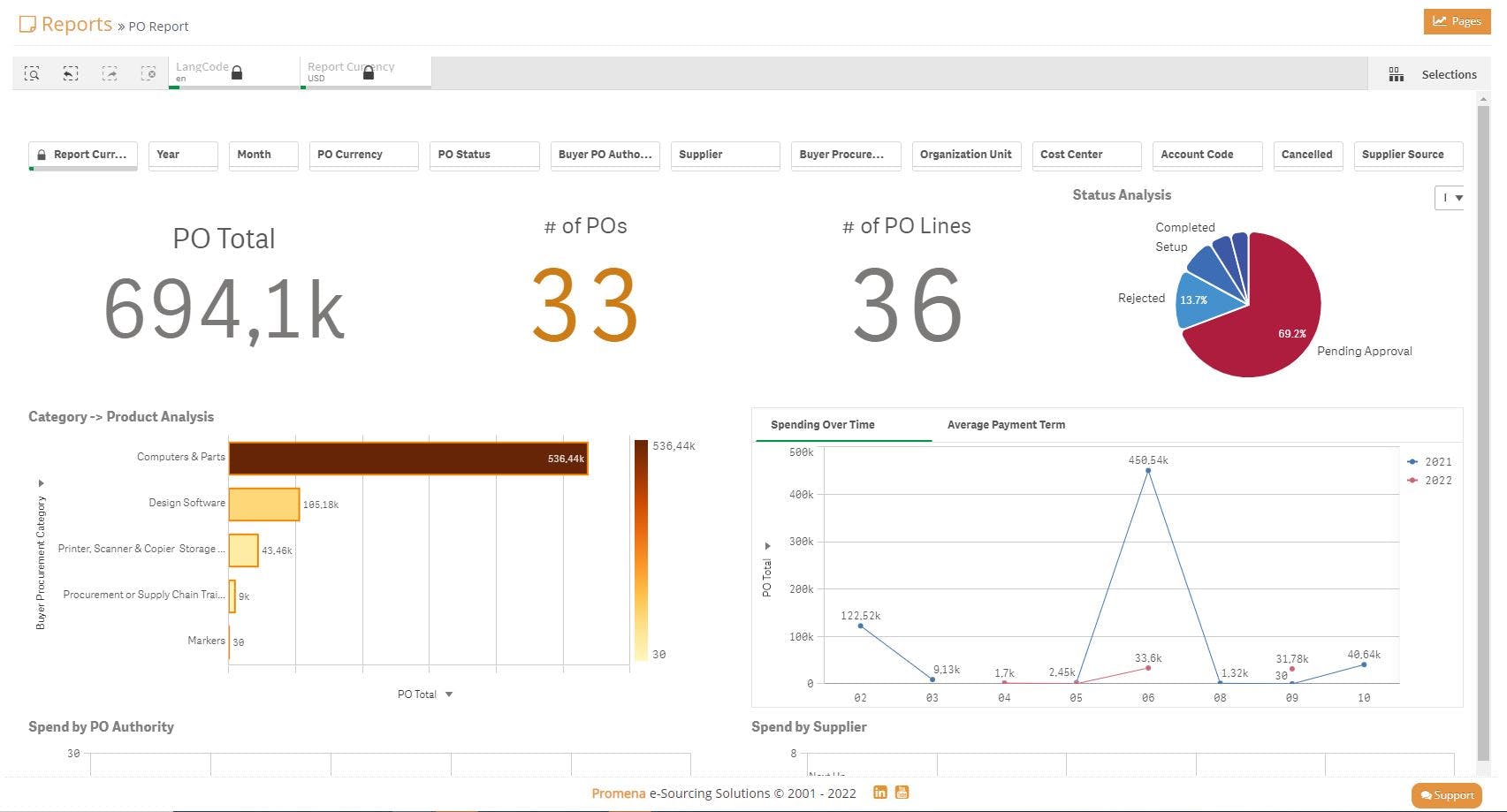
Task: Click the LangCode lock icon
Action: pos(237,72)
